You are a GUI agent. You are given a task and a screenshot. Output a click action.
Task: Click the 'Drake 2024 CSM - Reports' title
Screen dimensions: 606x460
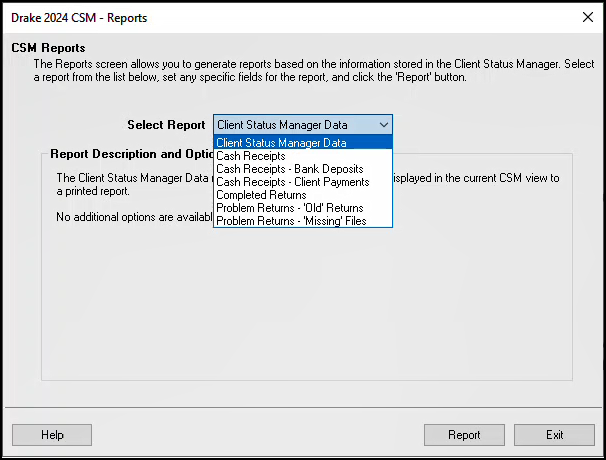79,18
